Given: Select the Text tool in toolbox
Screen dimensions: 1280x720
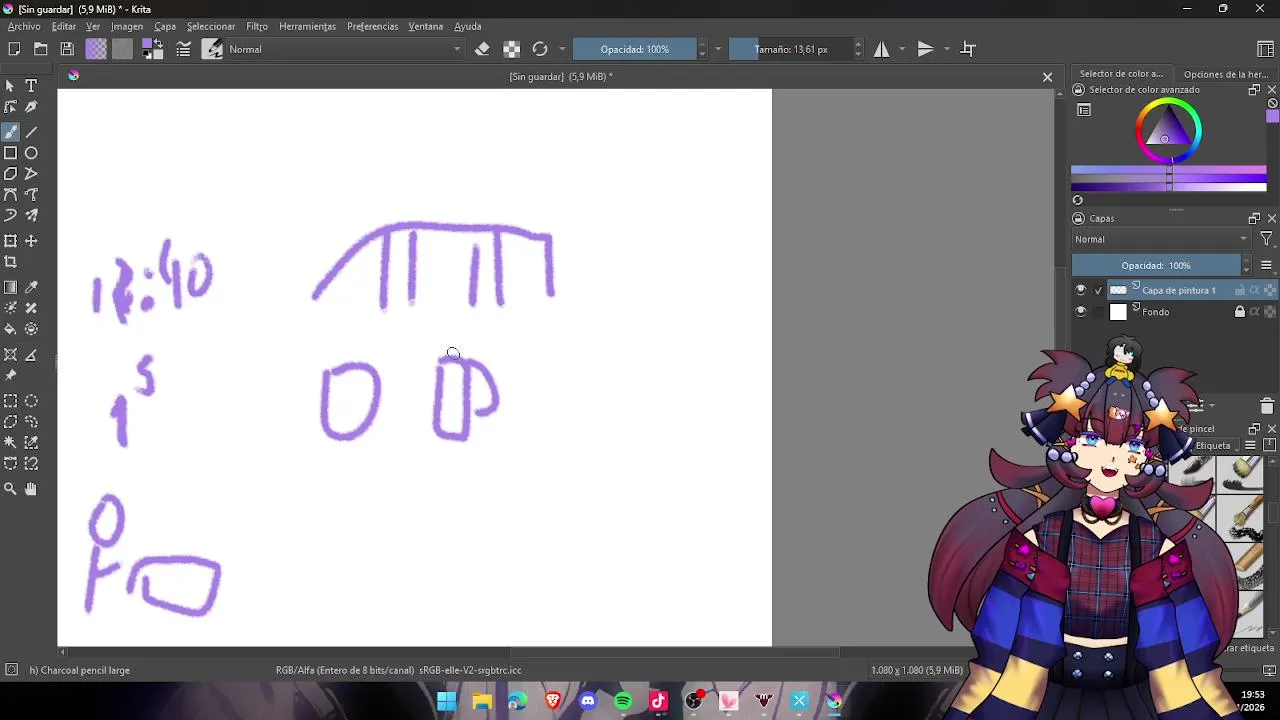Looking at the screenshot, I should pyautogui.click(x=31, y=86).
